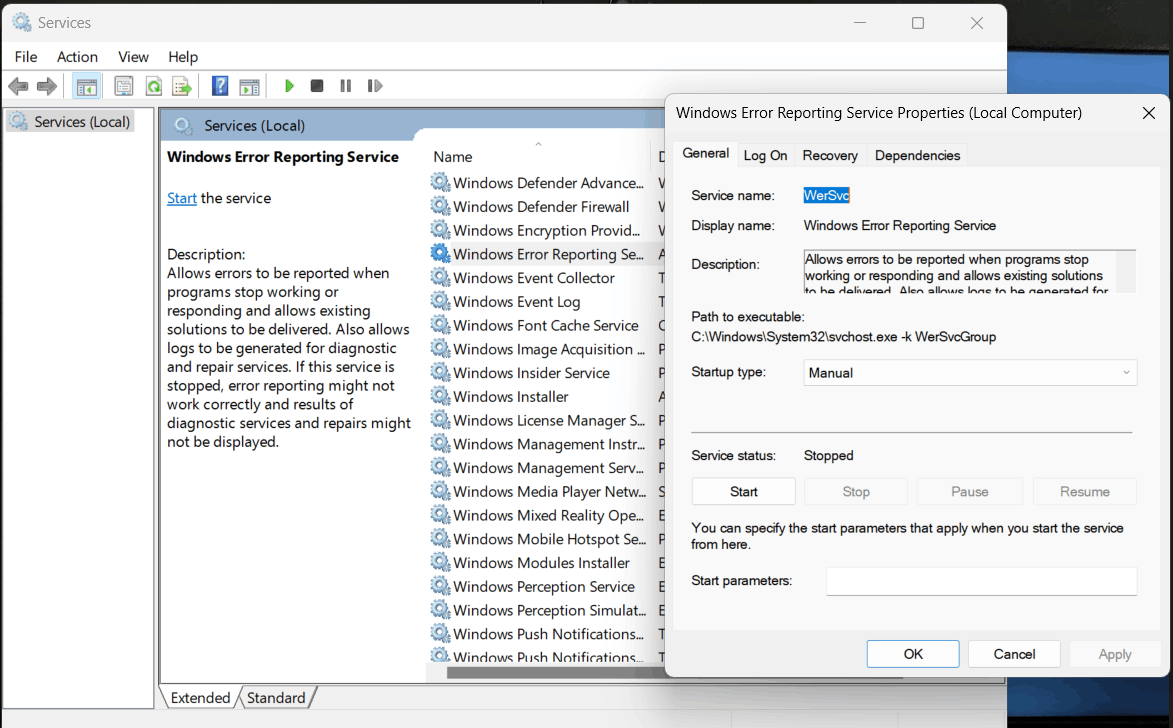Click the disabled Resume button in properties dialog
The width and height of the screenshot is (1173, 728).
tap(1085, 492)
